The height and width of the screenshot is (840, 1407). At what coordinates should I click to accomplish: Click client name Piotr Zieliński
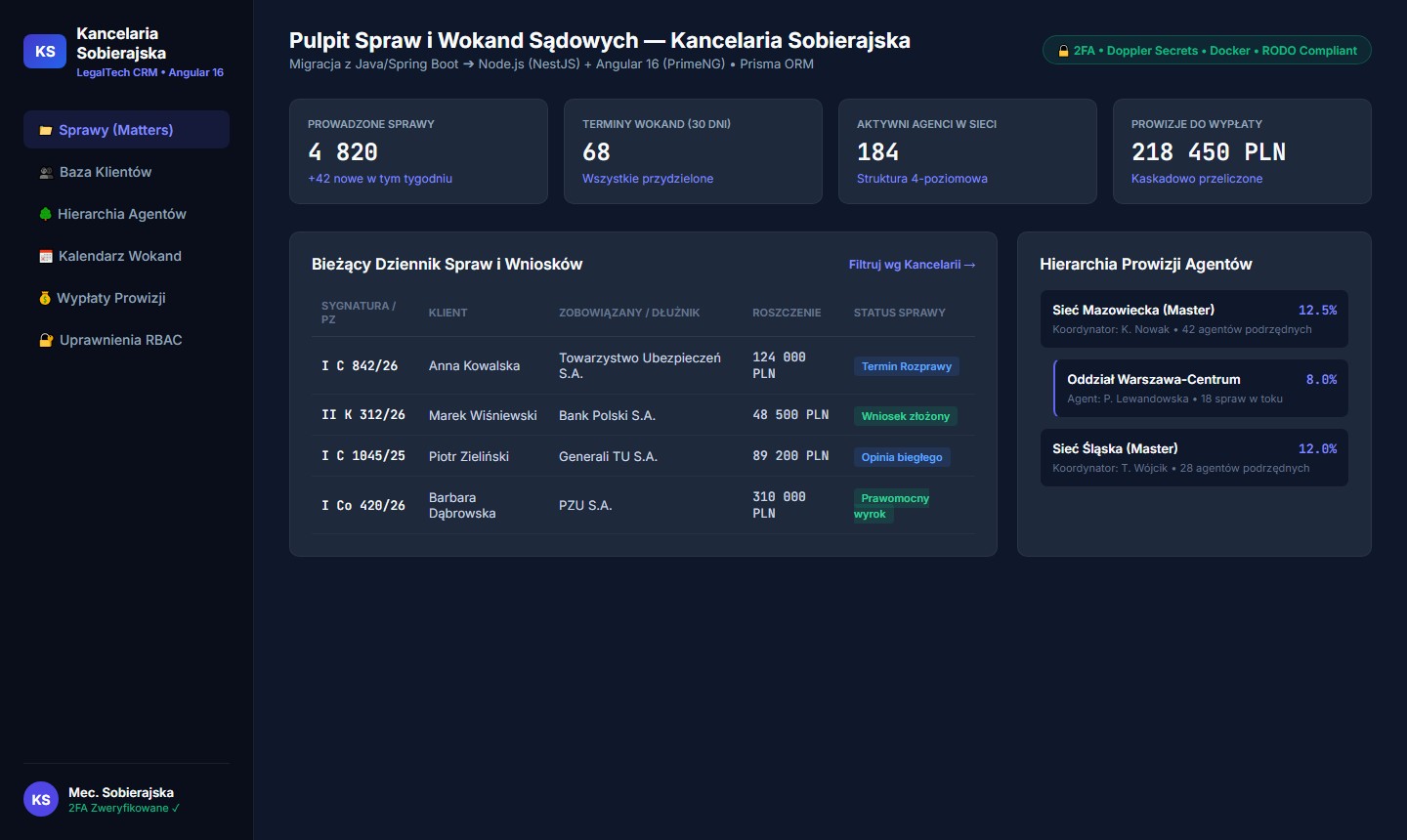(x=469, y=456)
